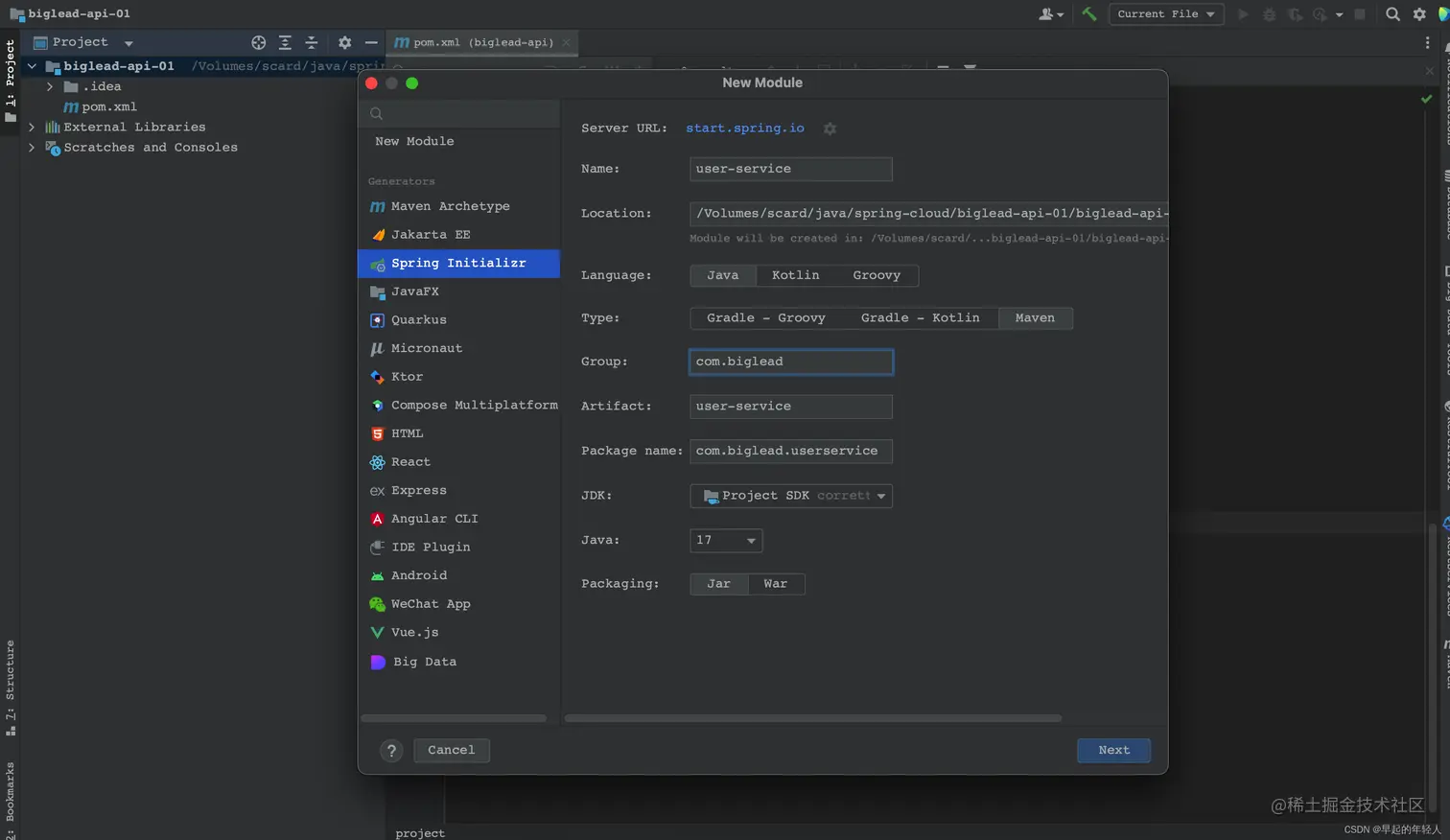The height and width of the screenshot is (840, 1450).
Task: Expand External Libraries node
Action: click(x=32, y=127)
